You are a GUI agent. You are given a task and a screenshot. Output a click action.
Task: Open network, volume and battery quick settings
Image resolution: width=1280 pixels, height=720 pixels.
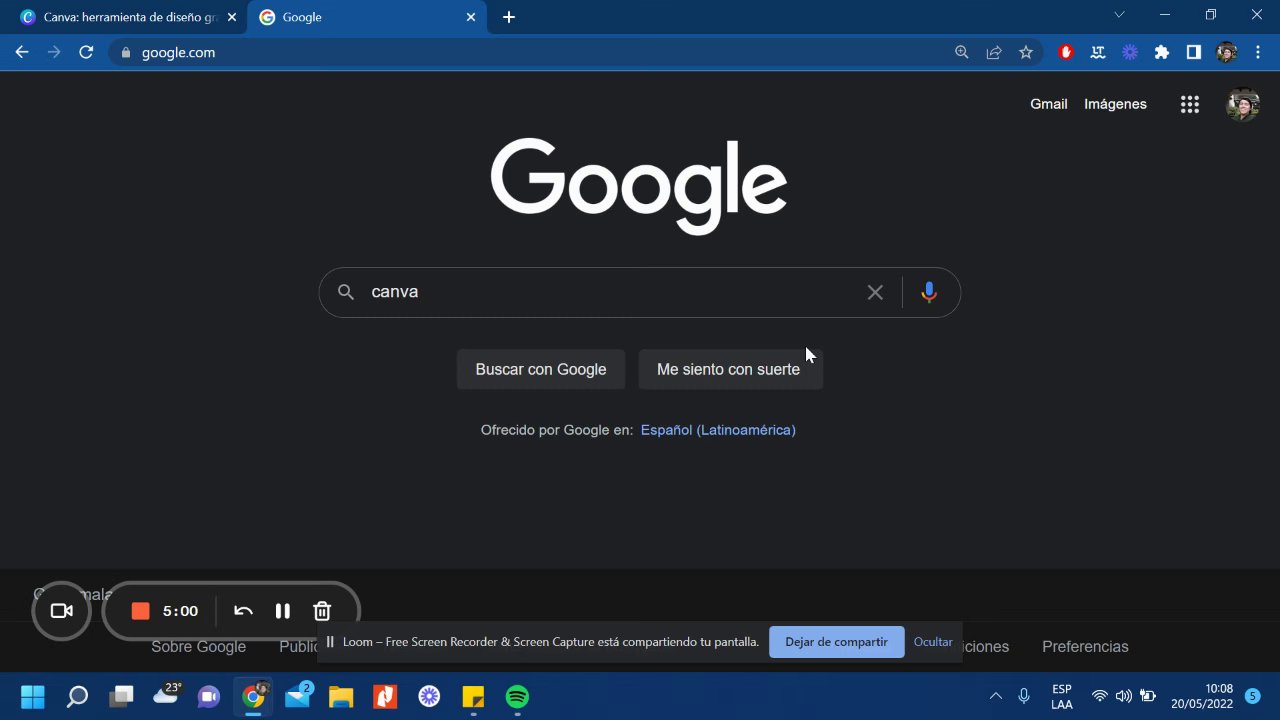(x=1124, y=696)
